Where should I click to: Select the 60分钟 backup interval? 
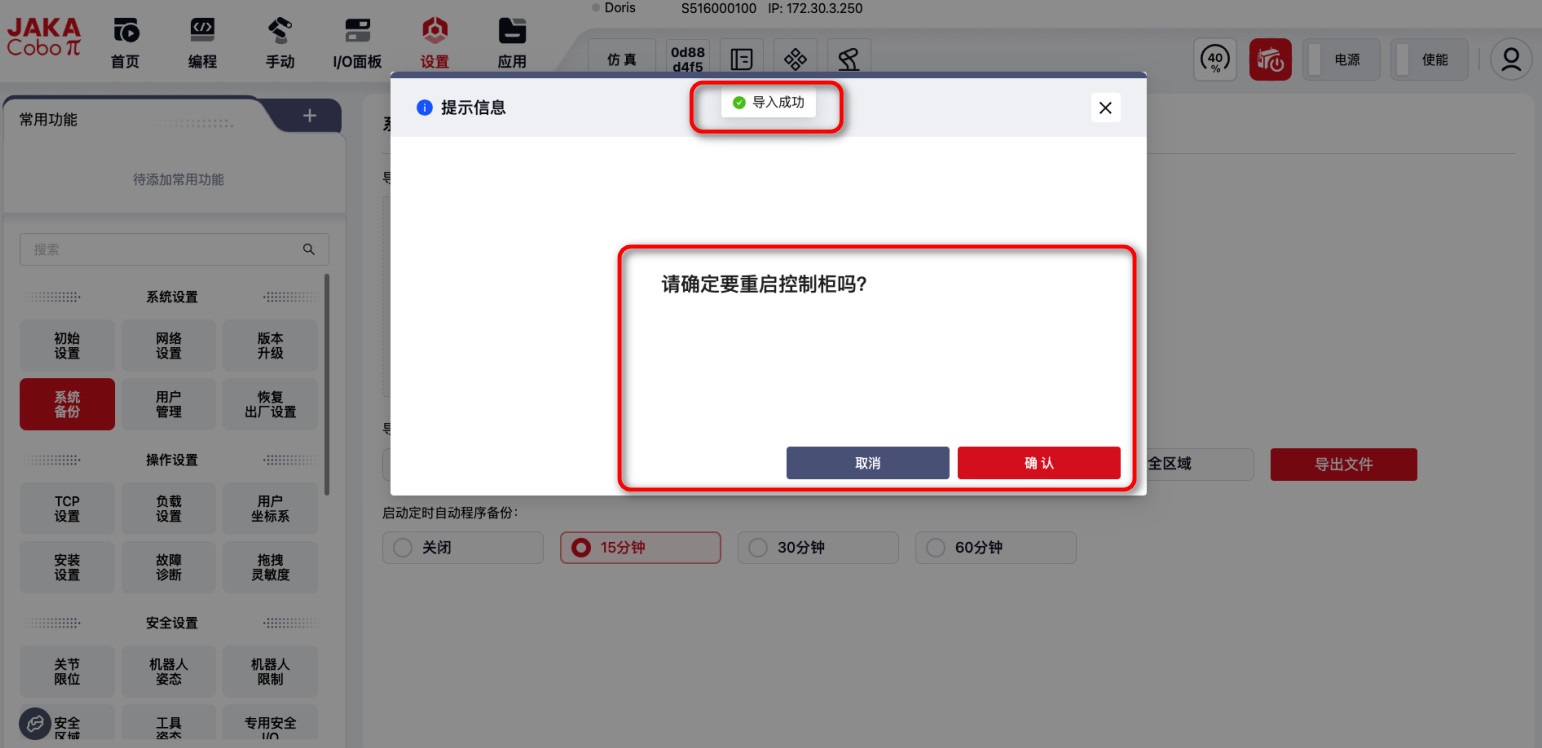[x=995, y=548]
